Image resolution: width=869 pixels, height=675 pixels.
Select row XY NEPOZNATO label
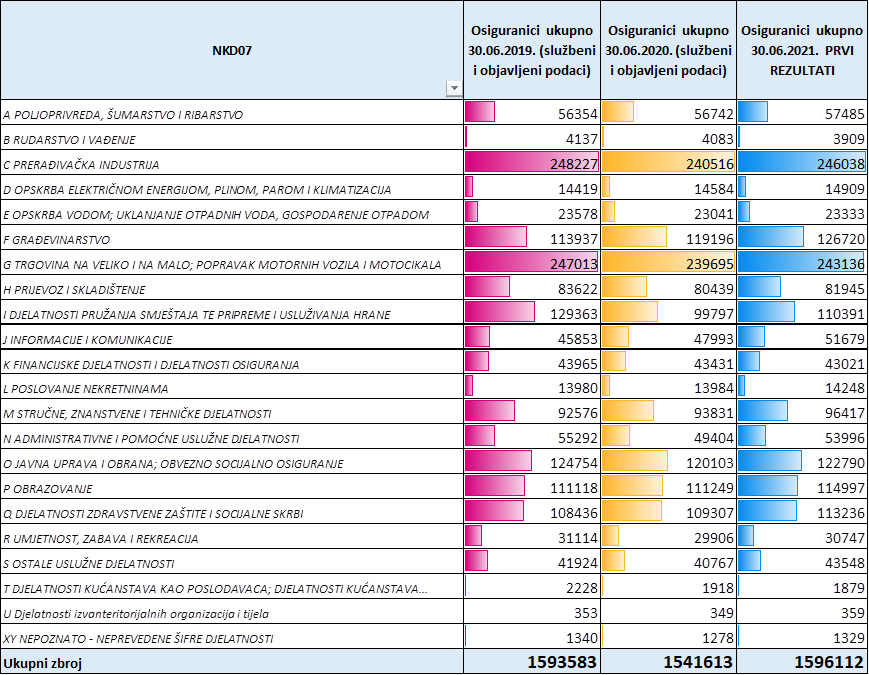coord(138,639)
